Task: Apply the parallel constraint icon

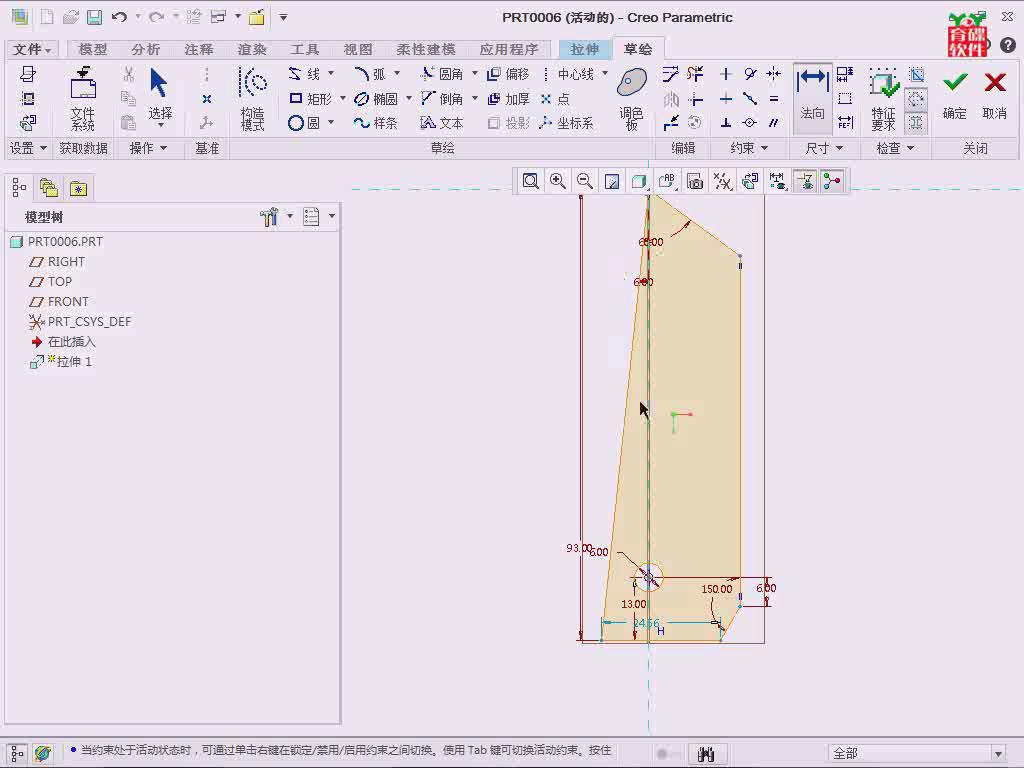Action: click(x=774, y=123)
